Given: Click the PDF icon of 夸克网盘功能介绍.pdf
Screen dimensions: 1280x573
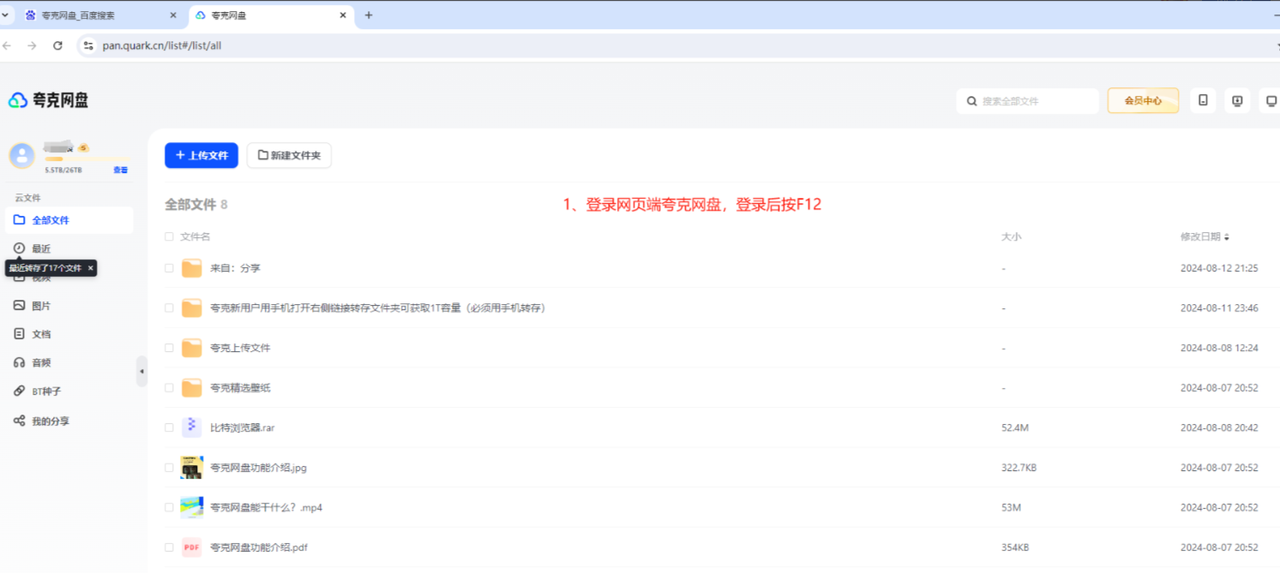Looking at the screenshot, I should tap(191, 547).
